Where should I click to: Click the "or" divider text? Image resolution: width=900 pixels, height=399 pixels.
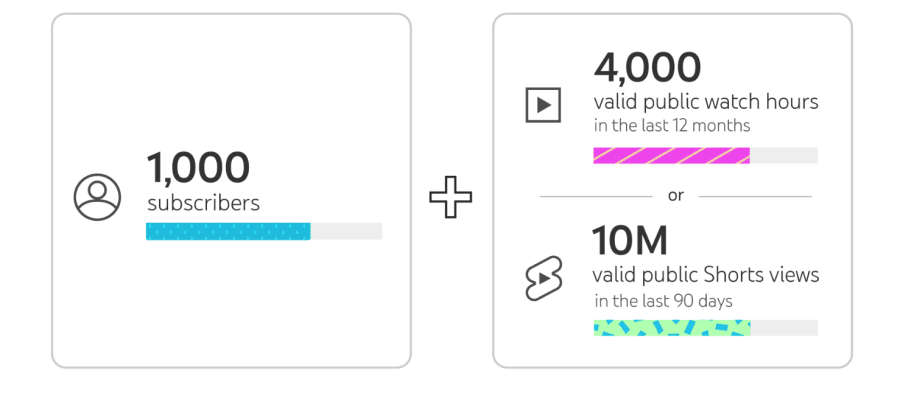(676, 196)
